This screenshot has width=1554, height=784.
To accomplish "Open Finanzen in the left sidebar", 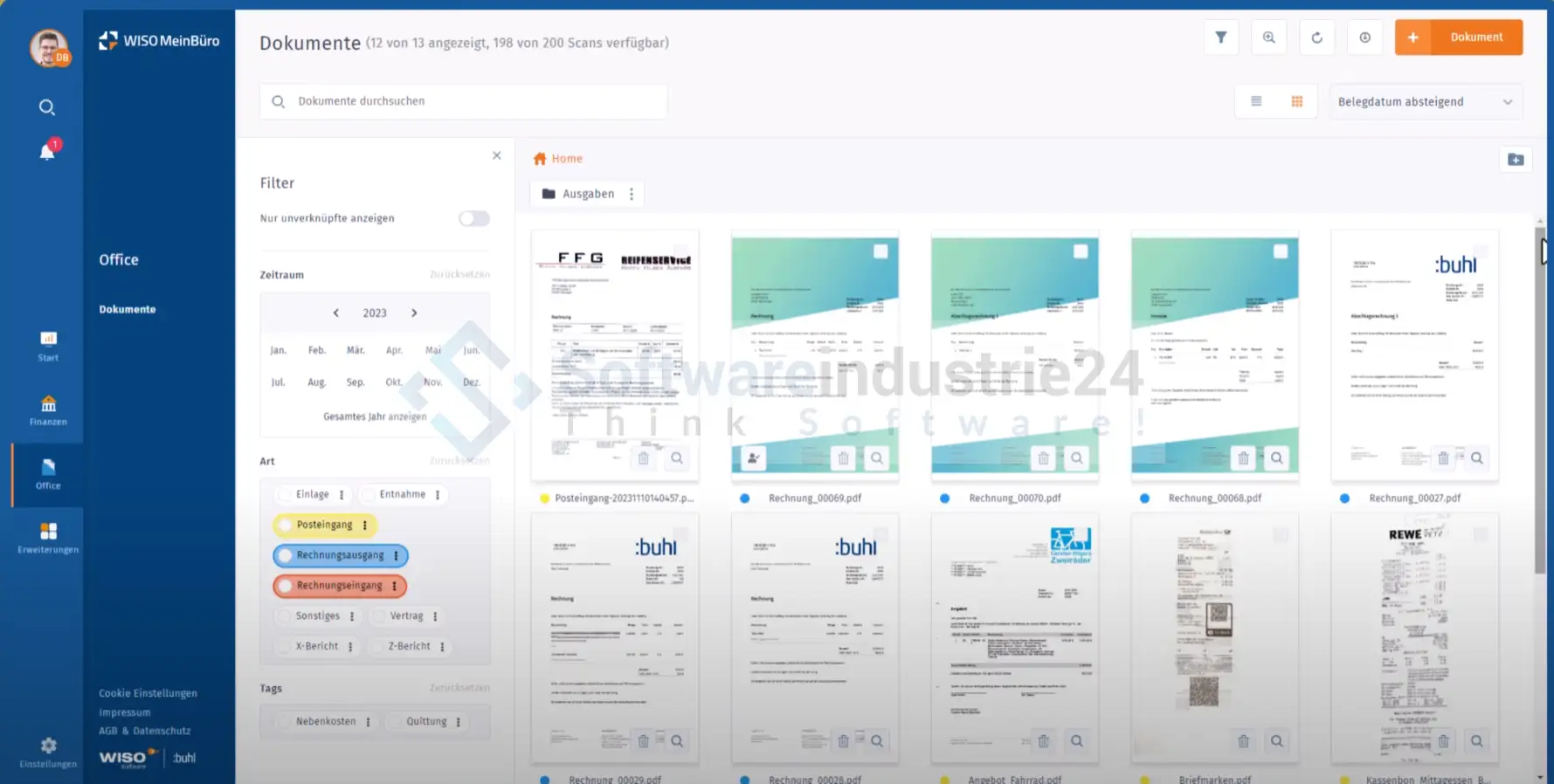I will click(x=48, y=410).
